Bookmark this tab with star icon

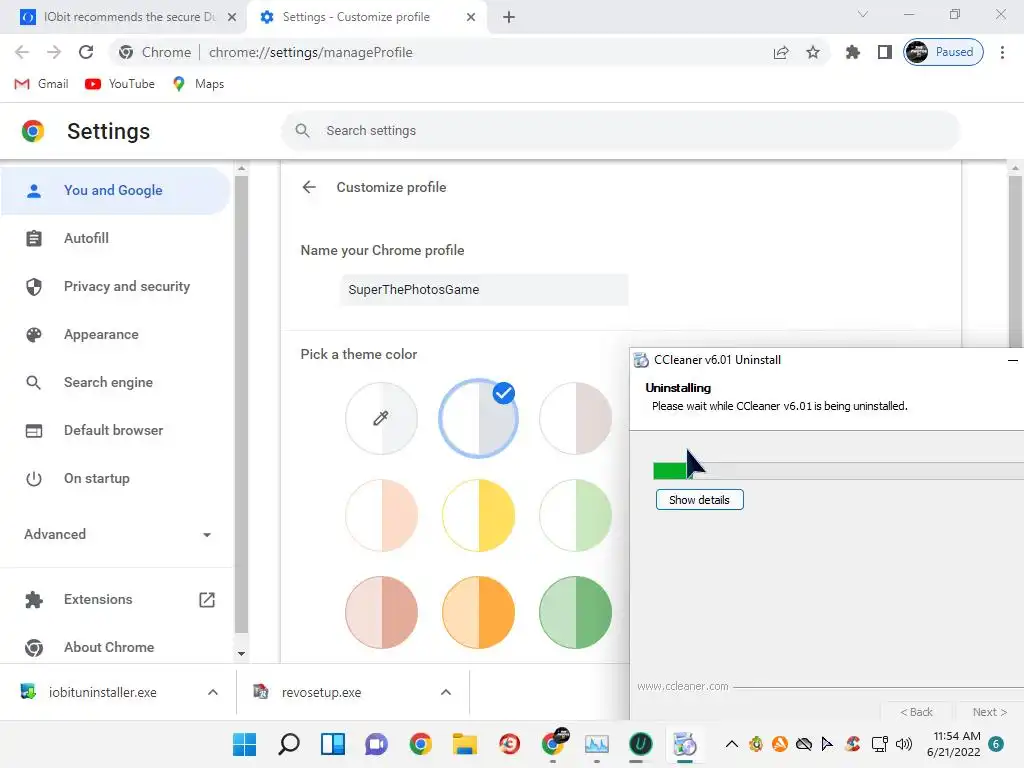click(x=812, y=52)
